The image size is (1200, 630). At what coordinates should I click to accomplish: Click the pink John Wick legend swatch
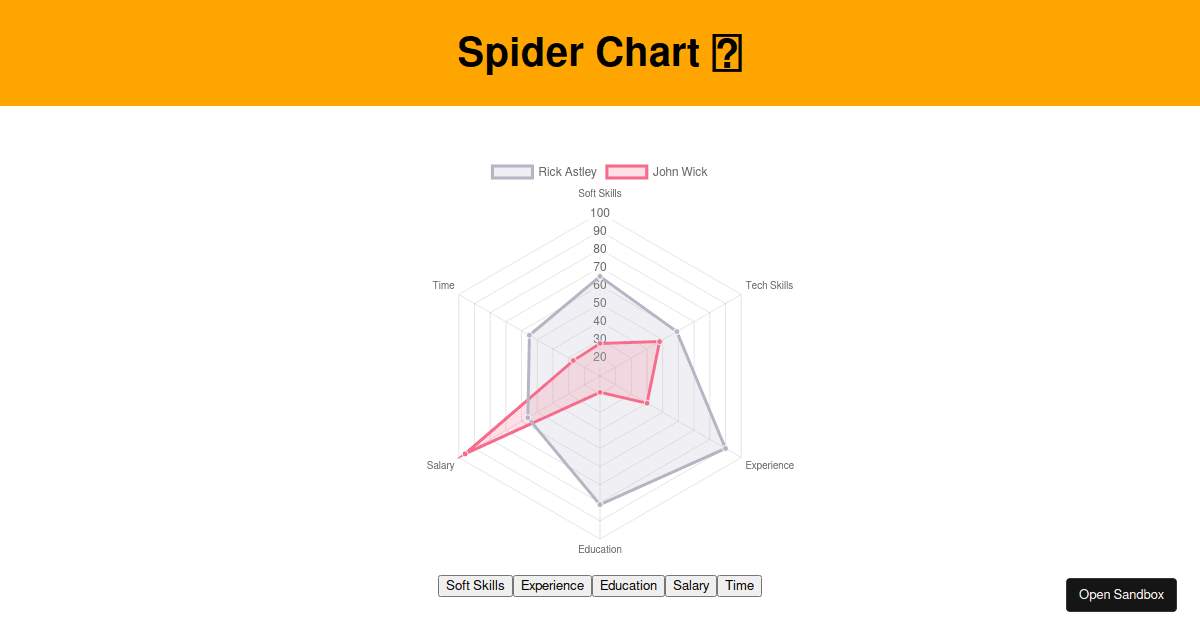point(626,171)
